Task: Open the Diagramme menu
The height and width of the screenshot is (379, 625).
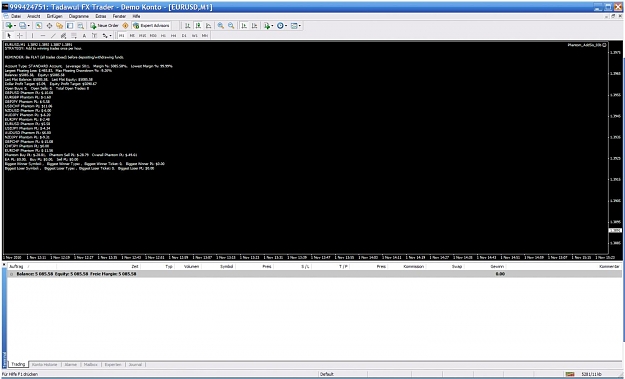Action: coord(79,16)
